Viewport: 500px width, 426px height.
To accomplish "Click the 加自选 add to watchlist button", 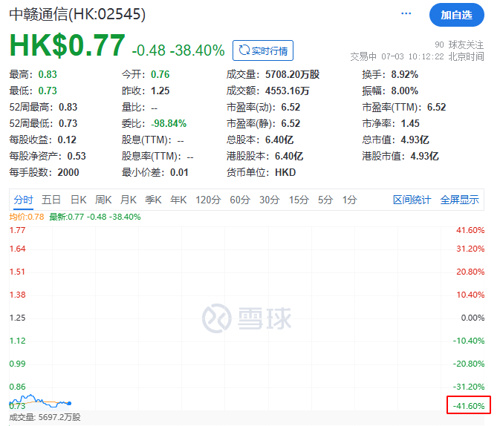I will pos(456,15).
